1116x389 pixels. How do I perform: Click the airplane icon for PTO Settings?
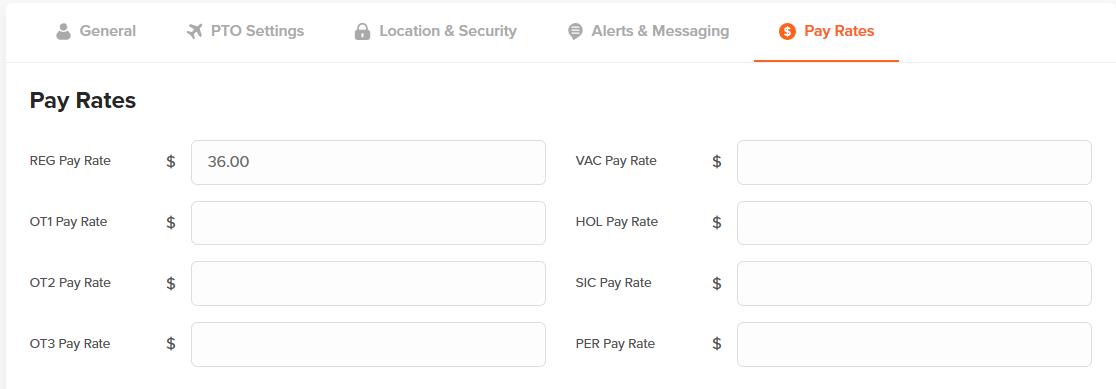tap(194, 31)
